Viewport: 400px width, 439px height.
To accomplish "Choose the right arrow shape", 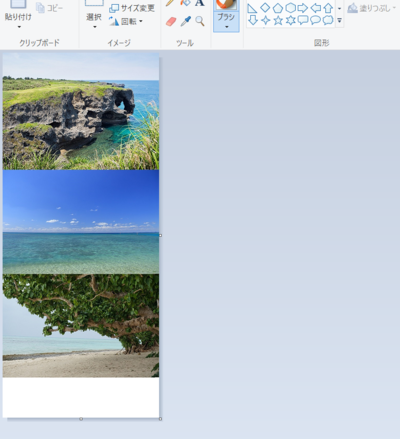I will pyautogui.click(x=303, y=8).
